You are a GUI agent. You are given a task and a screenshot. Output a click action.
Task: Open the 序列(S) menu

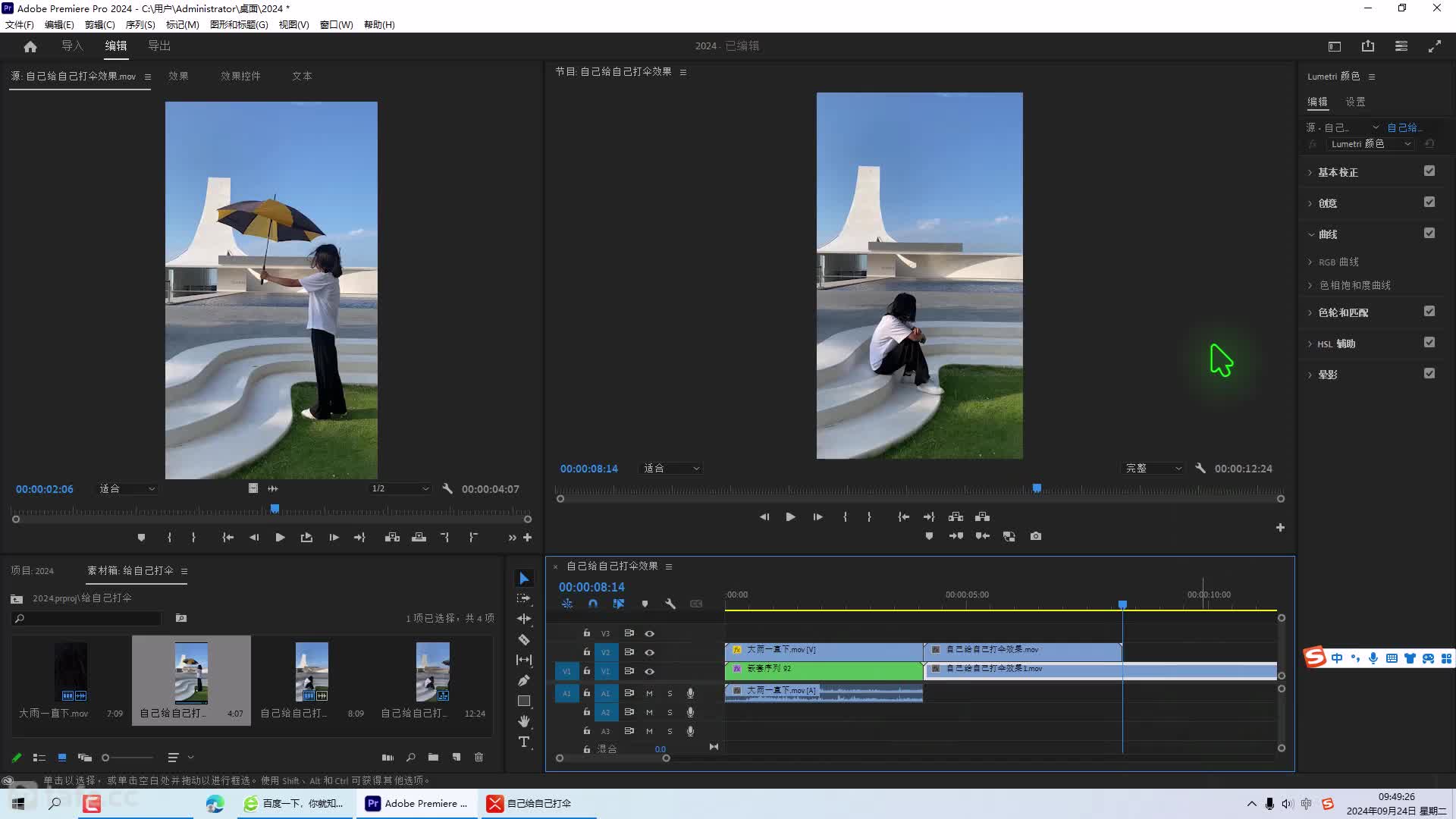tap(140, 25)
